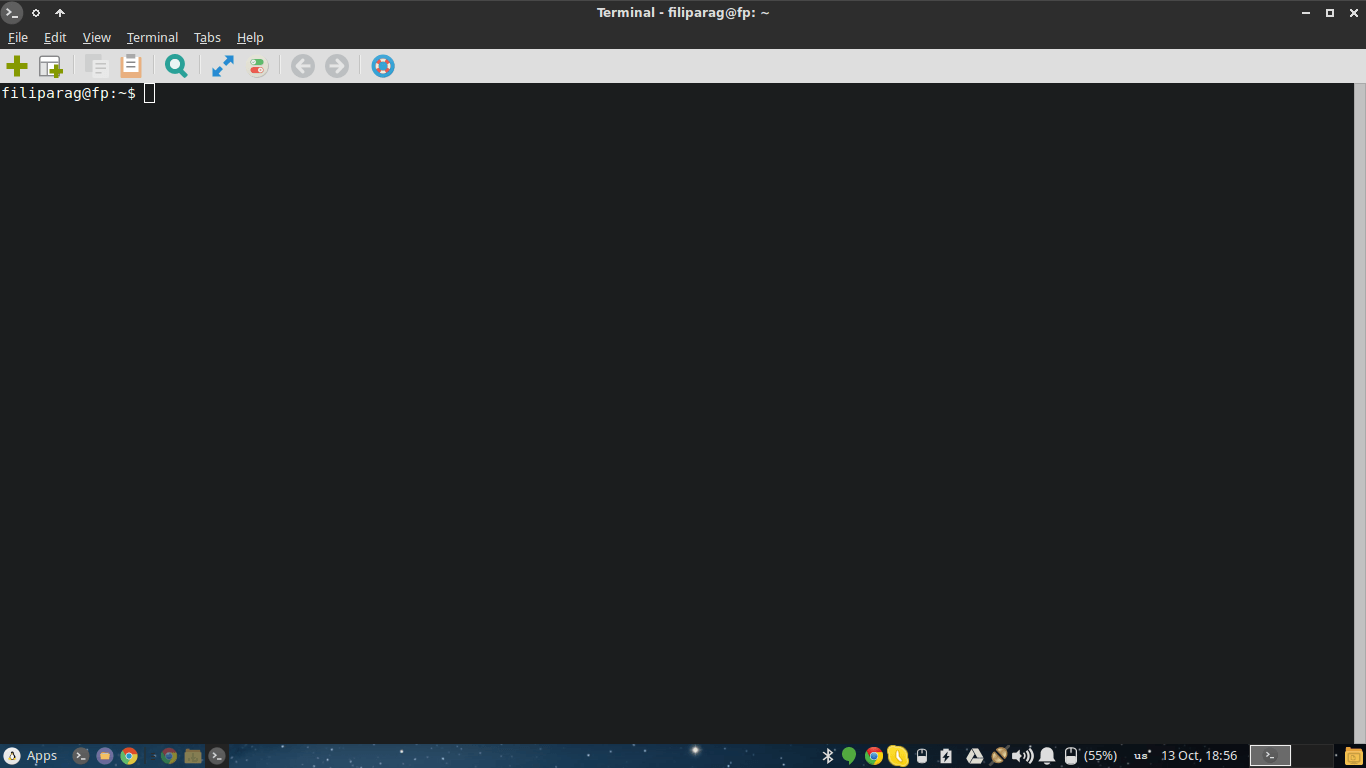This screenshot has width=1366, height=768.
Task: Open the Tabs menu
Action: (207, 37)
